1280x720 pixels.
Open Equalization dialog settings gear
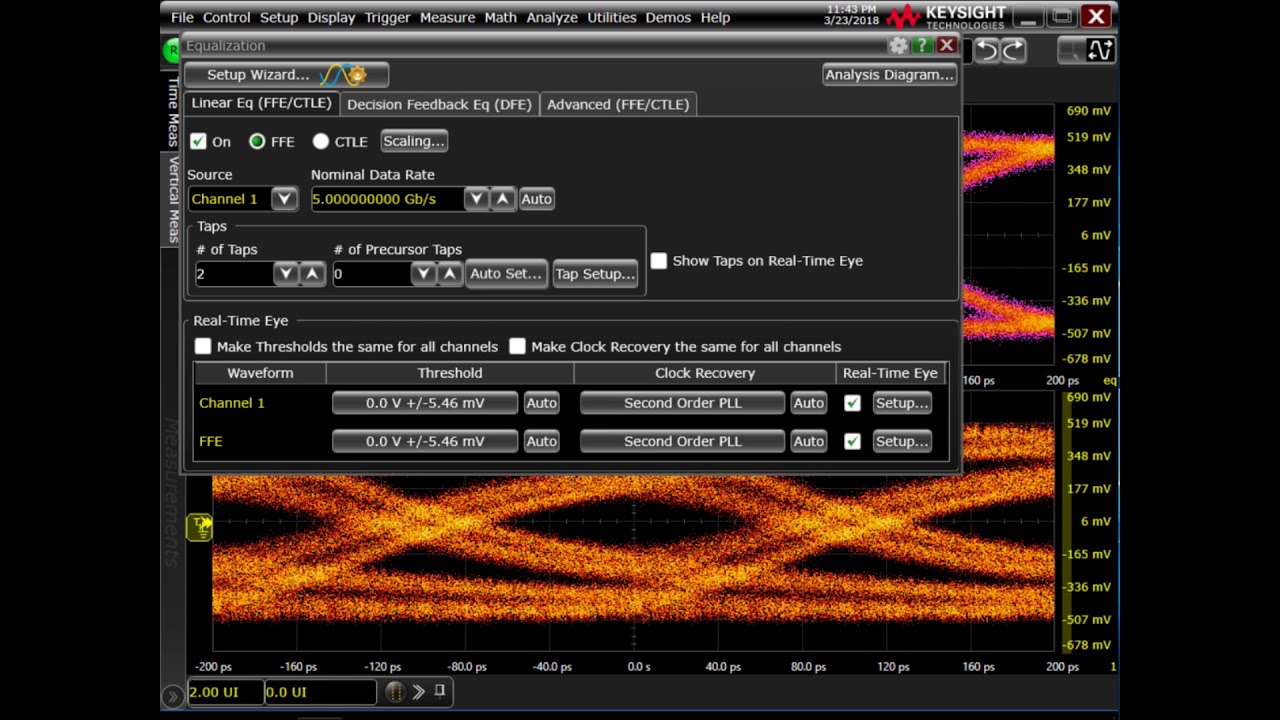897,46
